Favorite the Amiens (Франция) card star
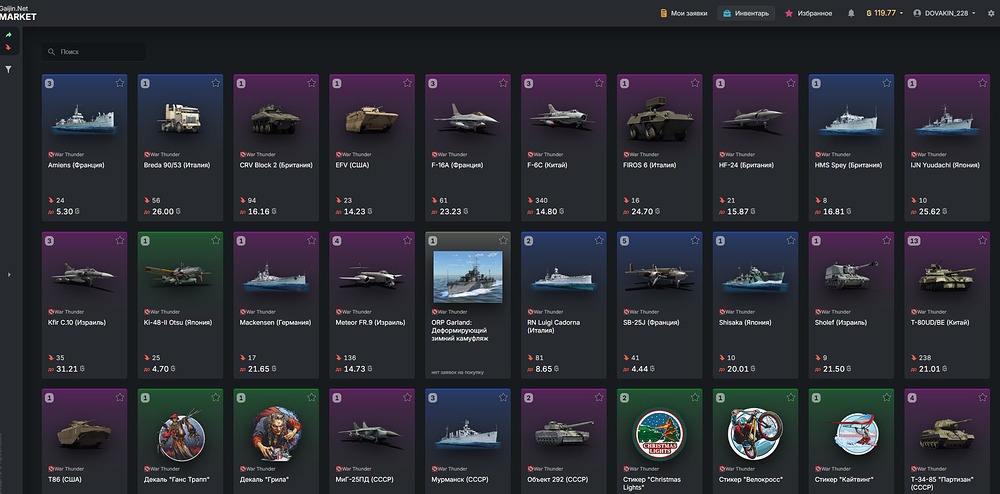The height and width of the screenshot is (494, 1000). pyautogui.click(x=120, y=83)
